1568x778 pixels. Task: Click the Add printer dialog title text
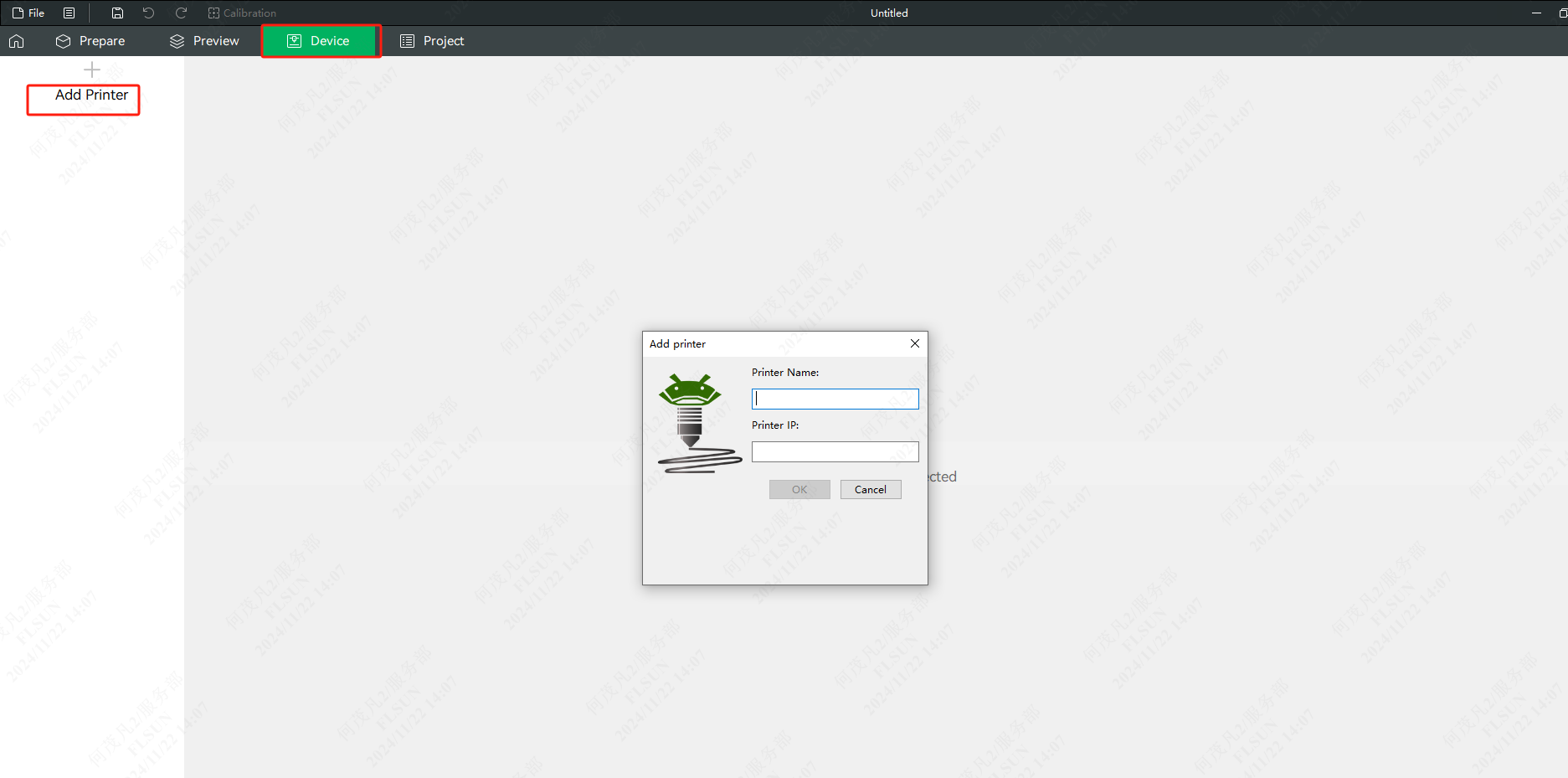677,343
